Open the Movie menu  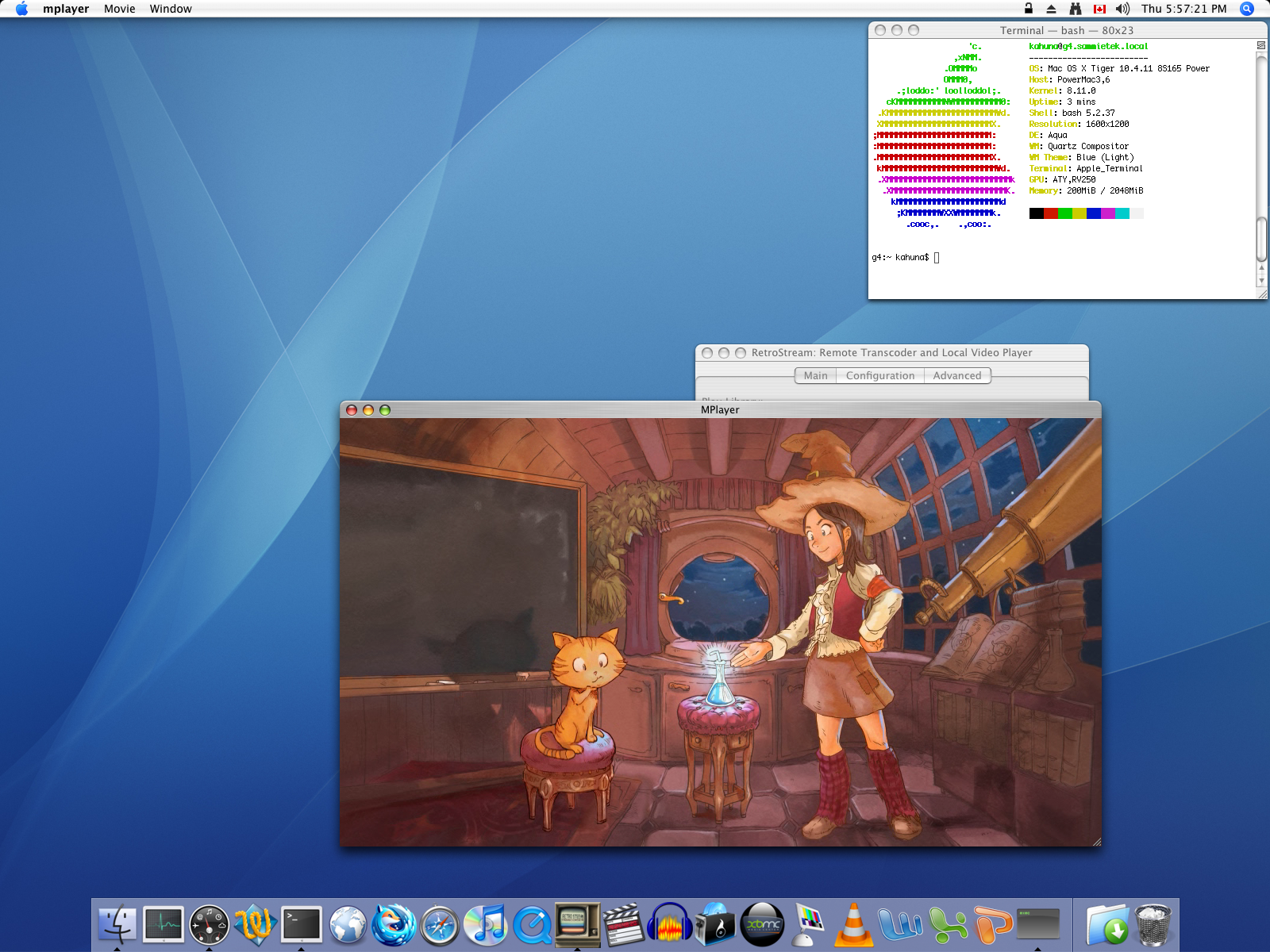coord(120,9)
